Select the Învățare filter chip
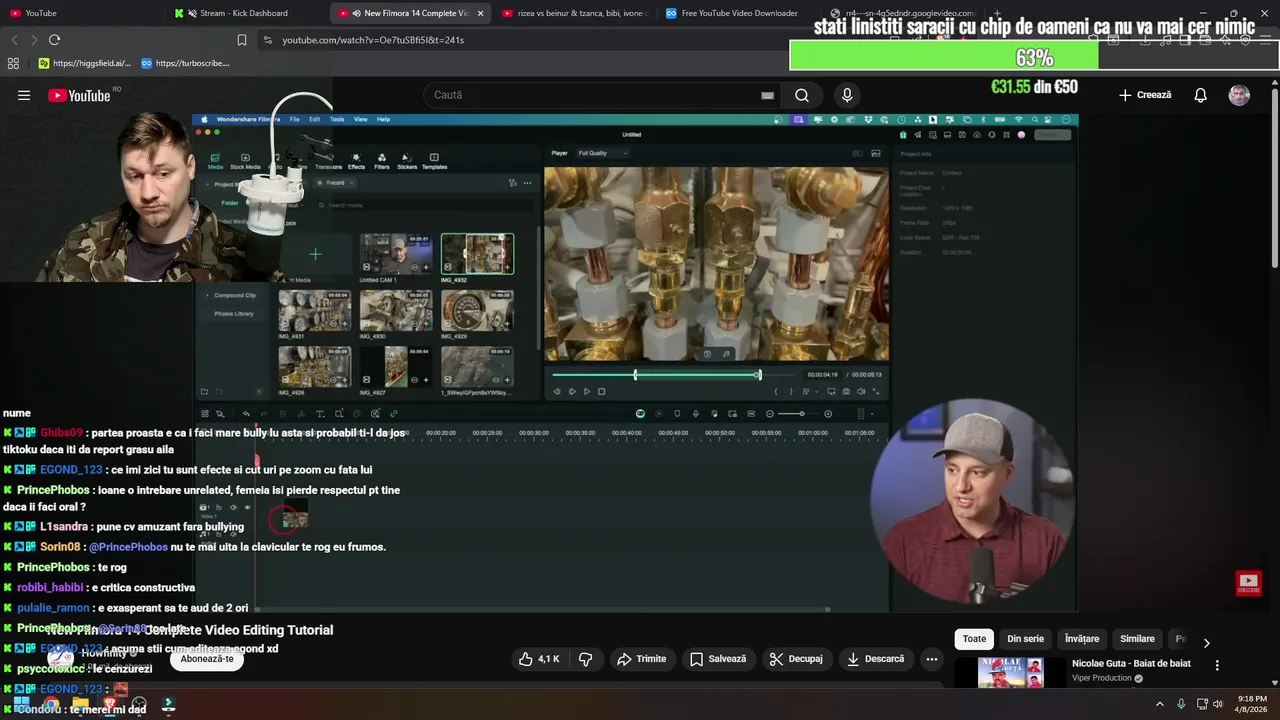Screen dimensions: 1280x720 [1082, 639]
